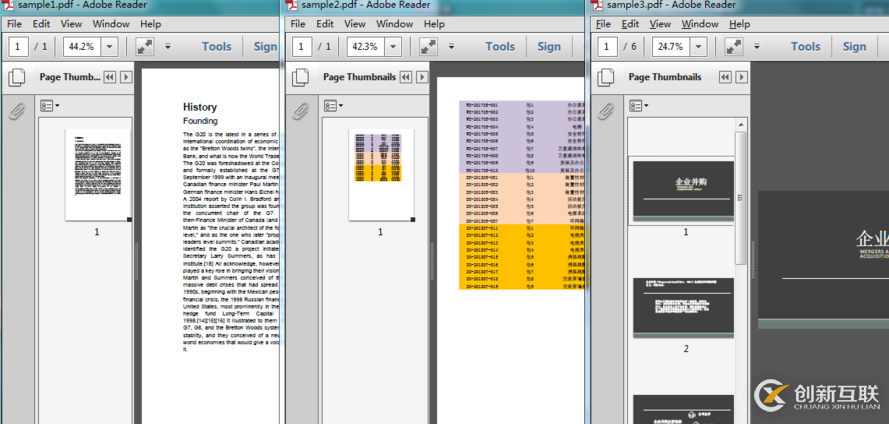This screenshot has width=889, height=424.
Task: Open the Attachments paperclip panel in sample3.pdf
Action: [606, 110]
